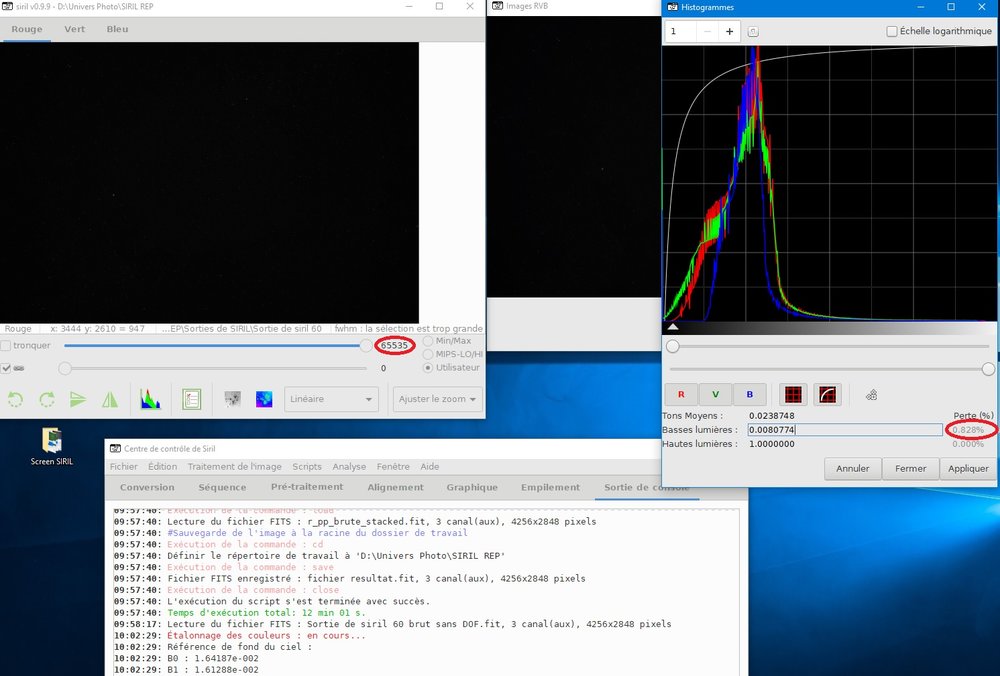Select the Min/Max radio button
The height and width of the screenshot is (676, 1000).
click(x=428, y=341)
